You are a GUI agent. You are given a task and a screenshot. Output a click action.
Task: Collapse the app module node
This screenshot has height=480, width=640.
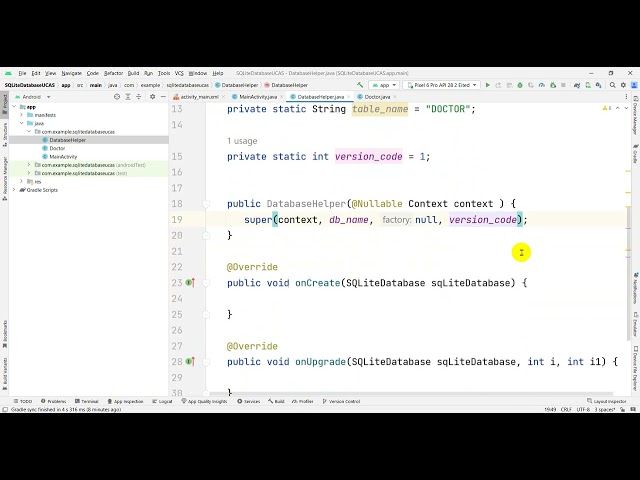[14, 107]
